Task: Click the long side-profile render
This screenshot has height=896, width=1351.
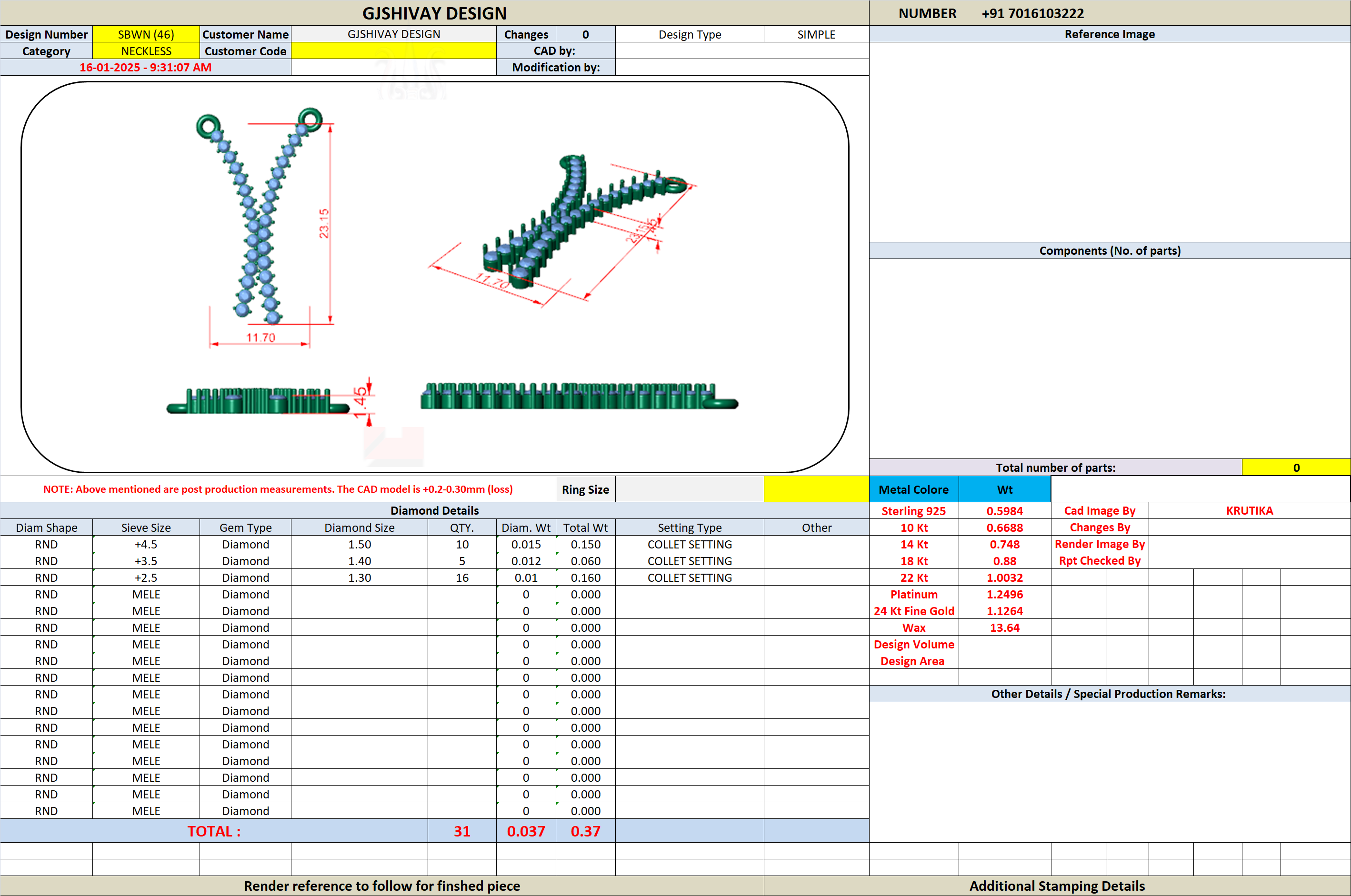Action: click(579, 396)
